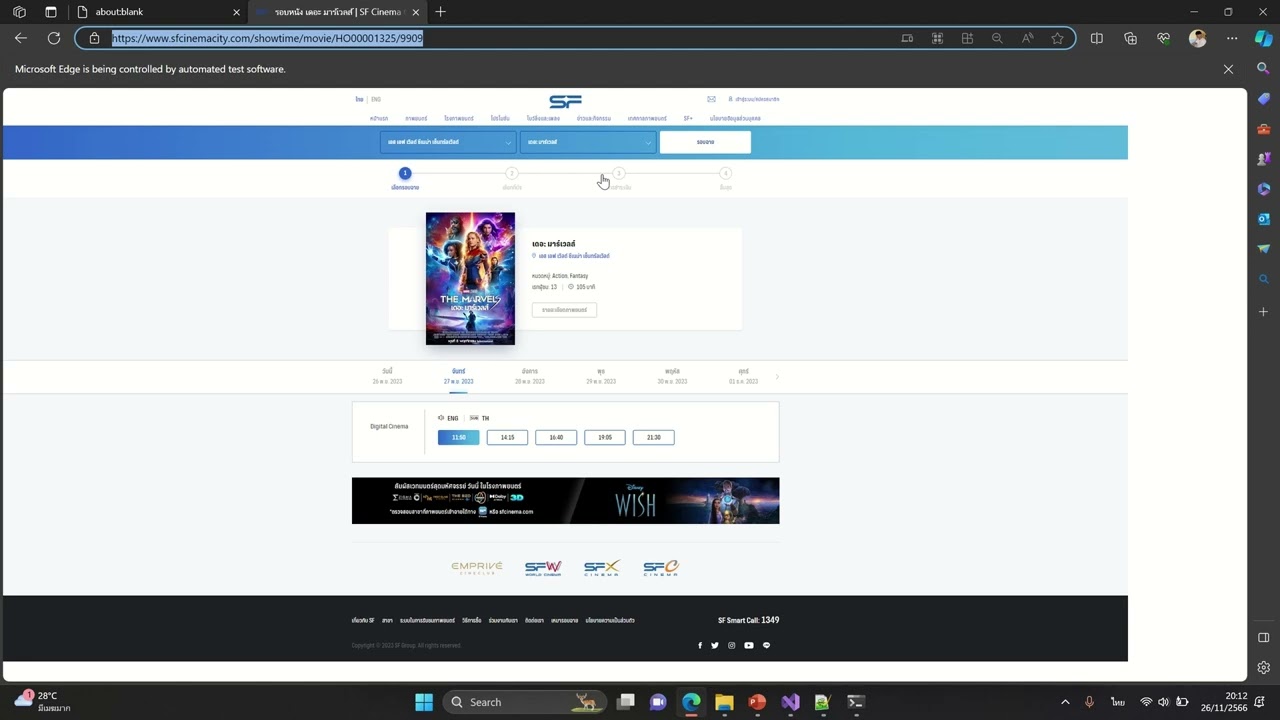Viewport: 1280px width, 720px height.
Task: Open the Edge Settings and more ellipsis menu
Action: pyautogui.click(x=1232, y=38)
